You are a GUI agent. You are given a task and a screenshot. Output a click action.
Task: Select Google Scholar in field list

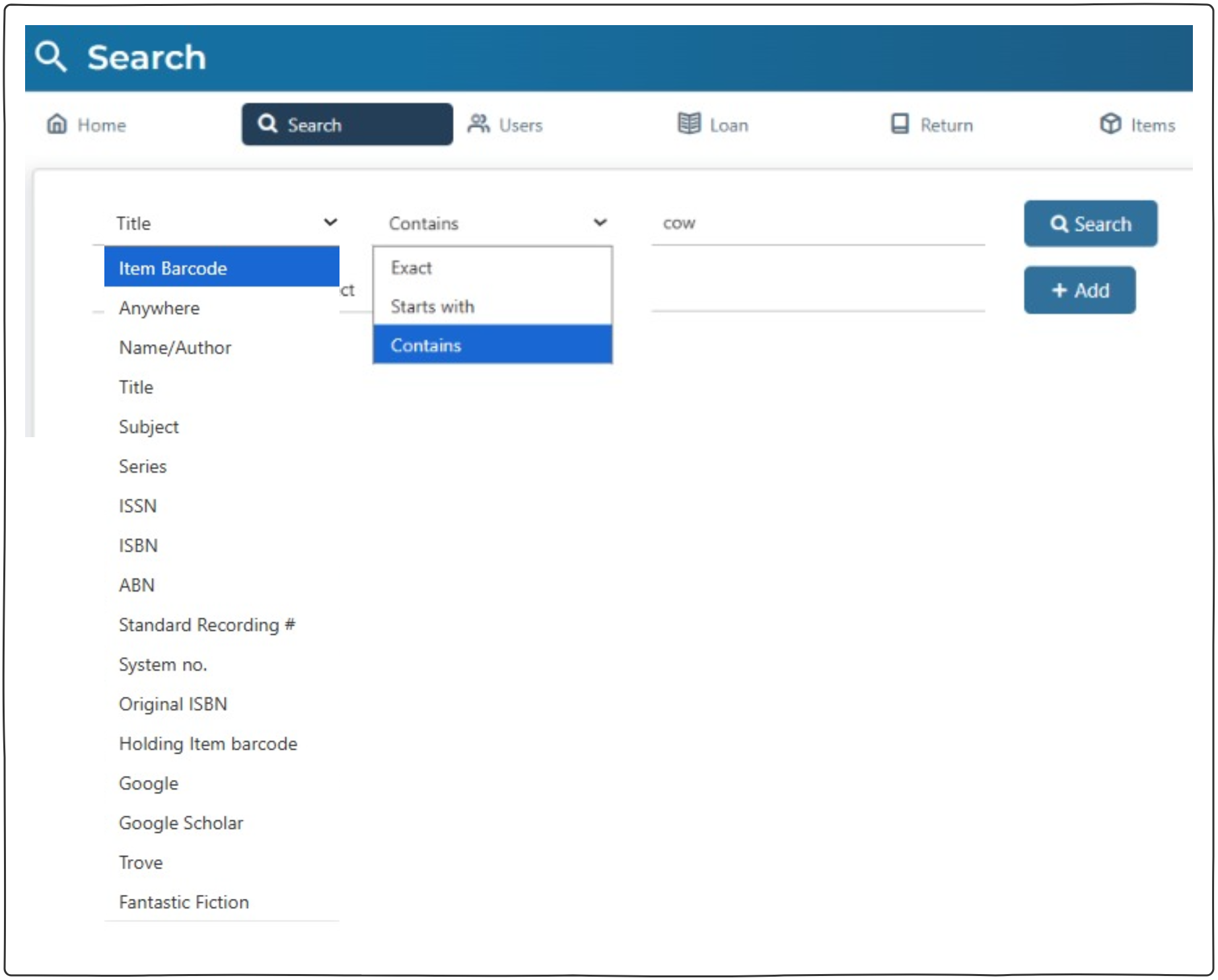[x=181, y=823]
